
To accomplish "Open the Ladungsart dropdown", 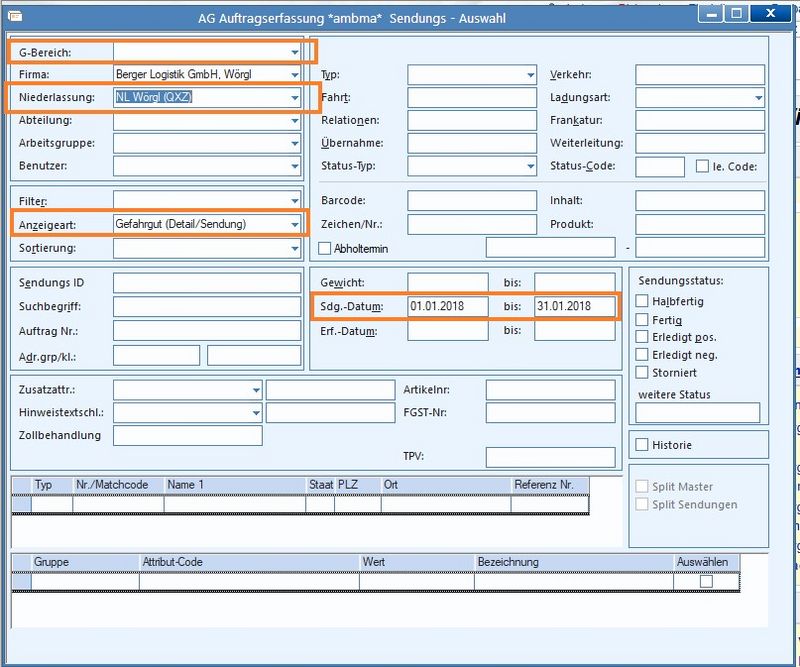I will click(759, 97).
